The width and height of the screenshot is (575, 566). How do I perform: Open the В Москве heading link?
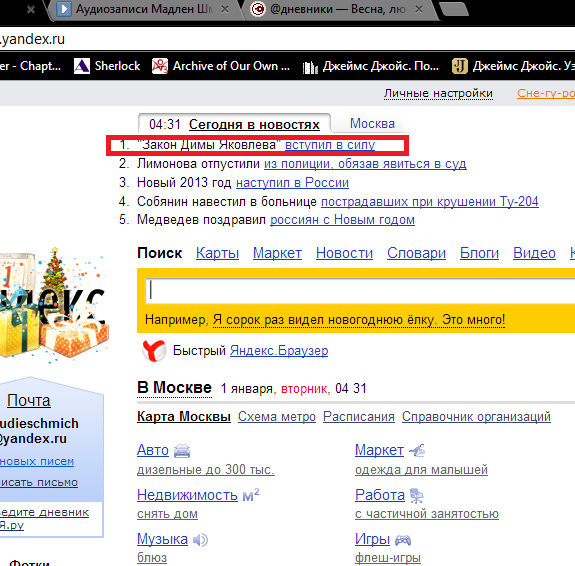pos(174,388)
